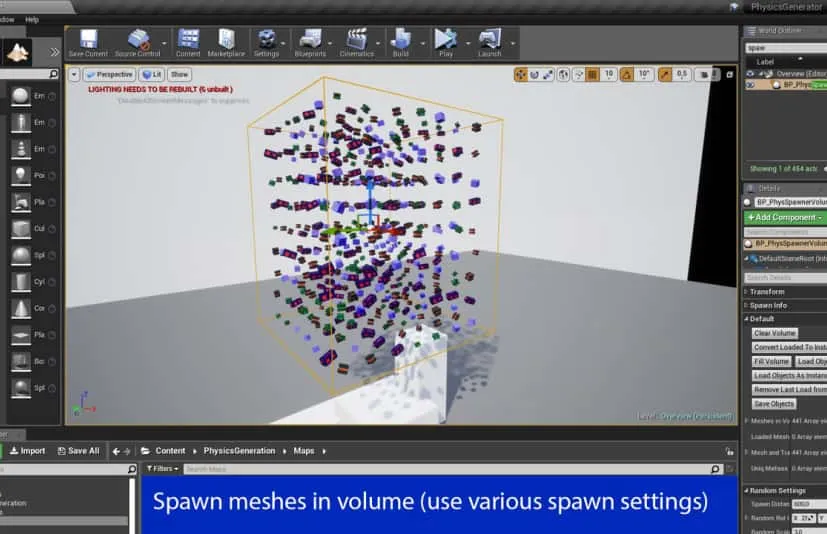Click maximize/restore viewport icon
Image resolution: width=827 pixels, height=534 pixels.
(730, 74)
